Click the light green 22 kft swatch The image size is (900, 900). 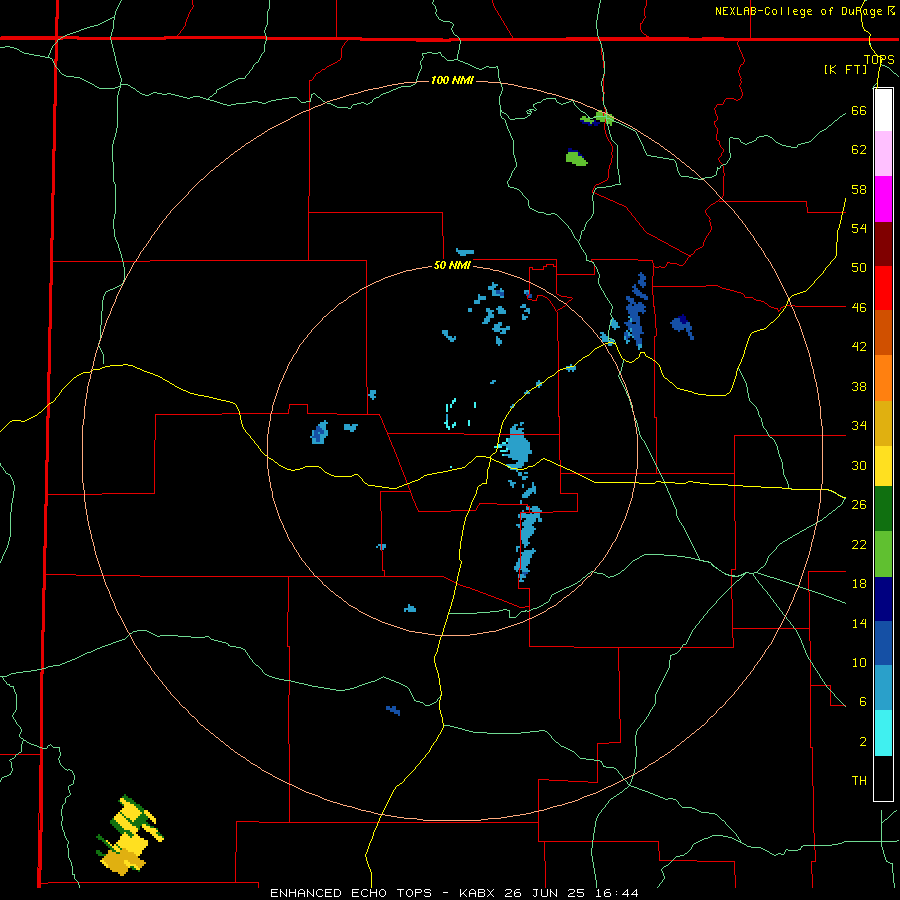pos(883,554)
